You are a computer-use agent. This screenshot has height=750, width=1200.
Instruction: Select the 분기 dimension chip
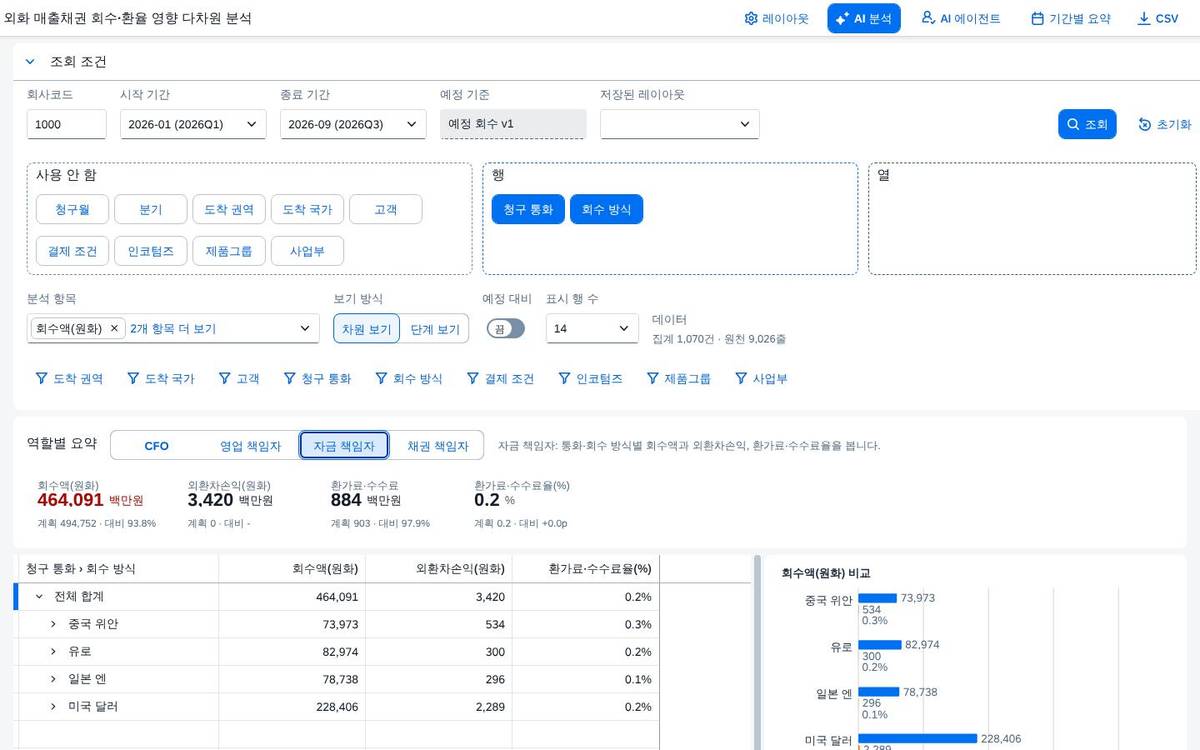[151, 210]
